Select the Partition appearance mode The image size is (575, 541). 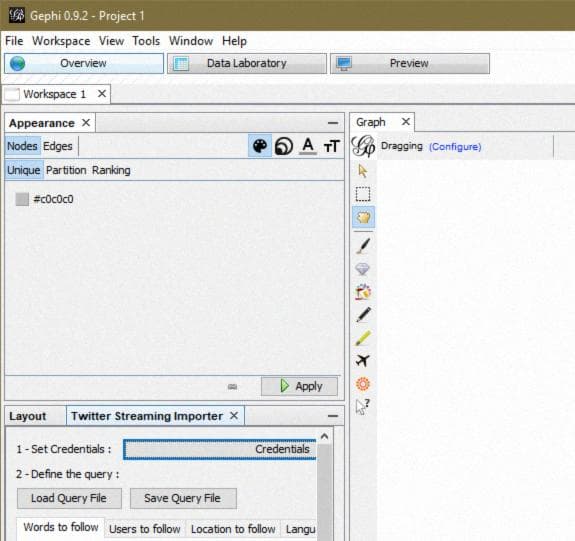coord(66,170)
